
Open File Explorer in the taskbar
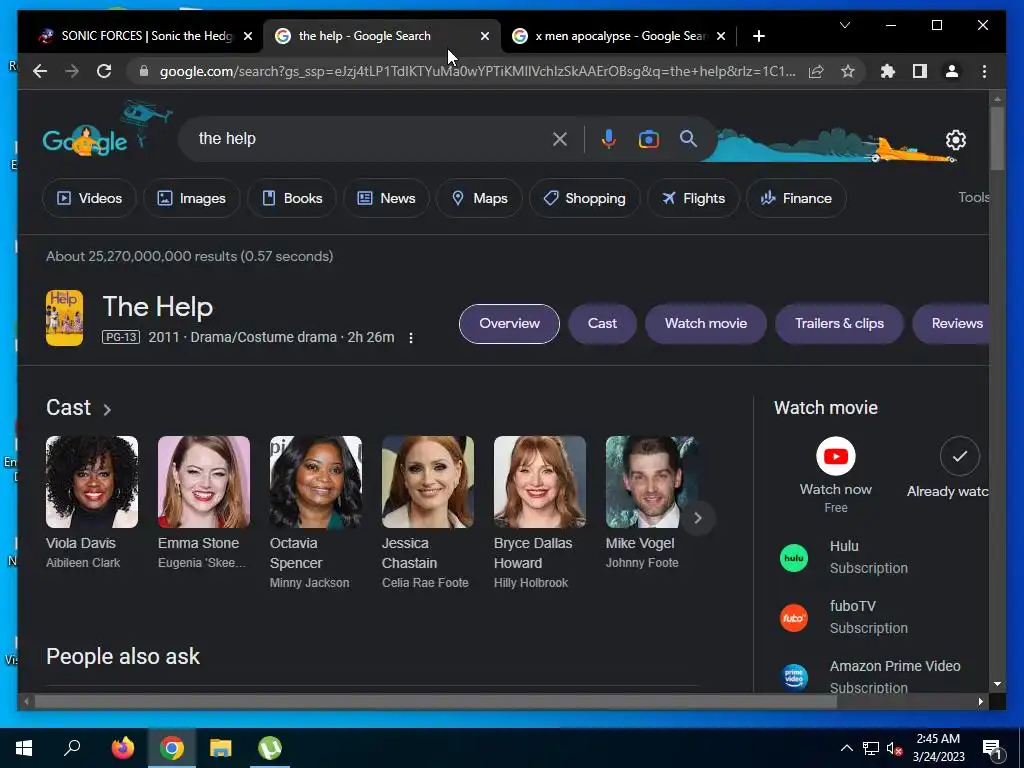(x=221, y=748)
